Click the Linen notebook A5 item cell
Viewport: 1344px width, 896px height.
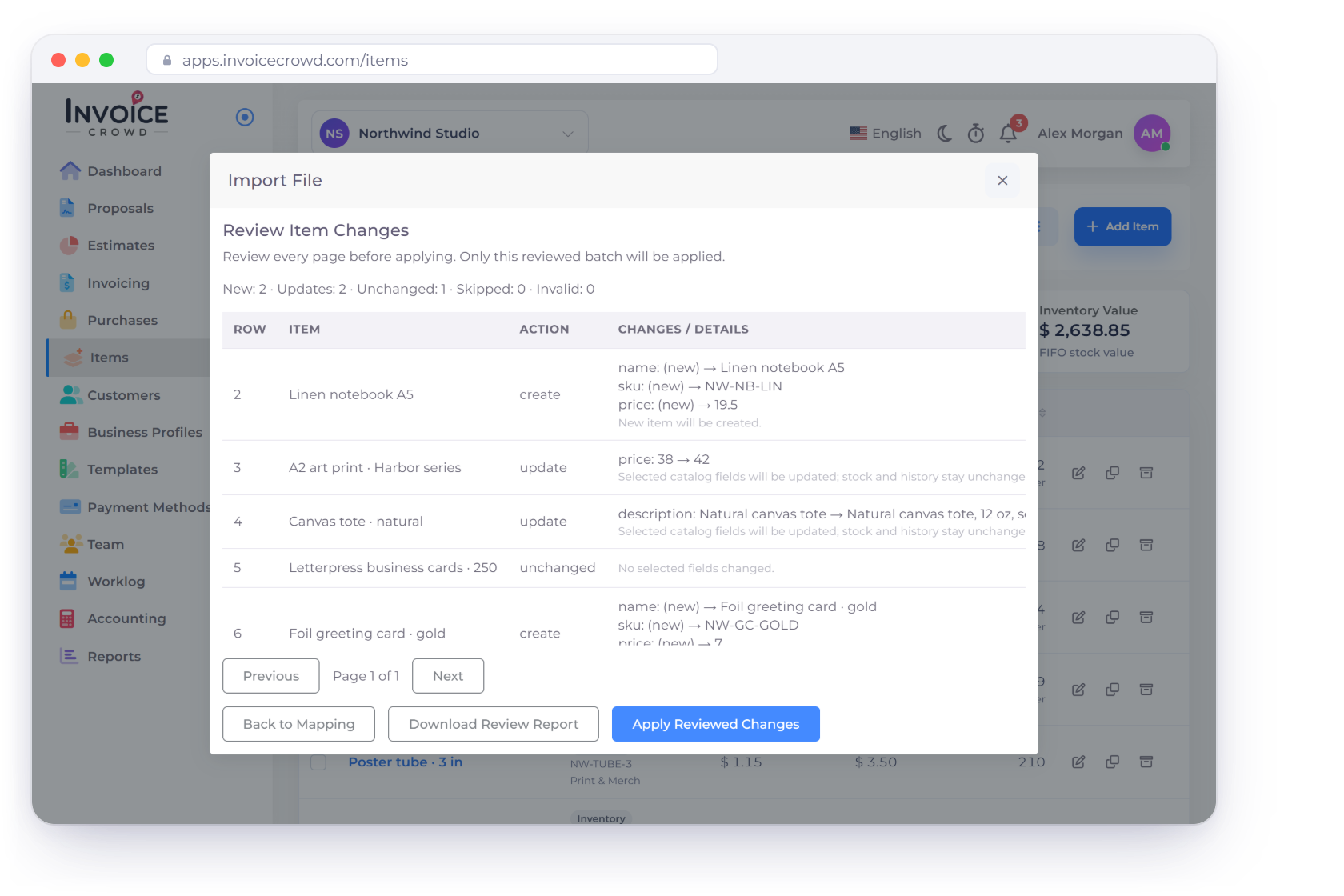point(351,394)
